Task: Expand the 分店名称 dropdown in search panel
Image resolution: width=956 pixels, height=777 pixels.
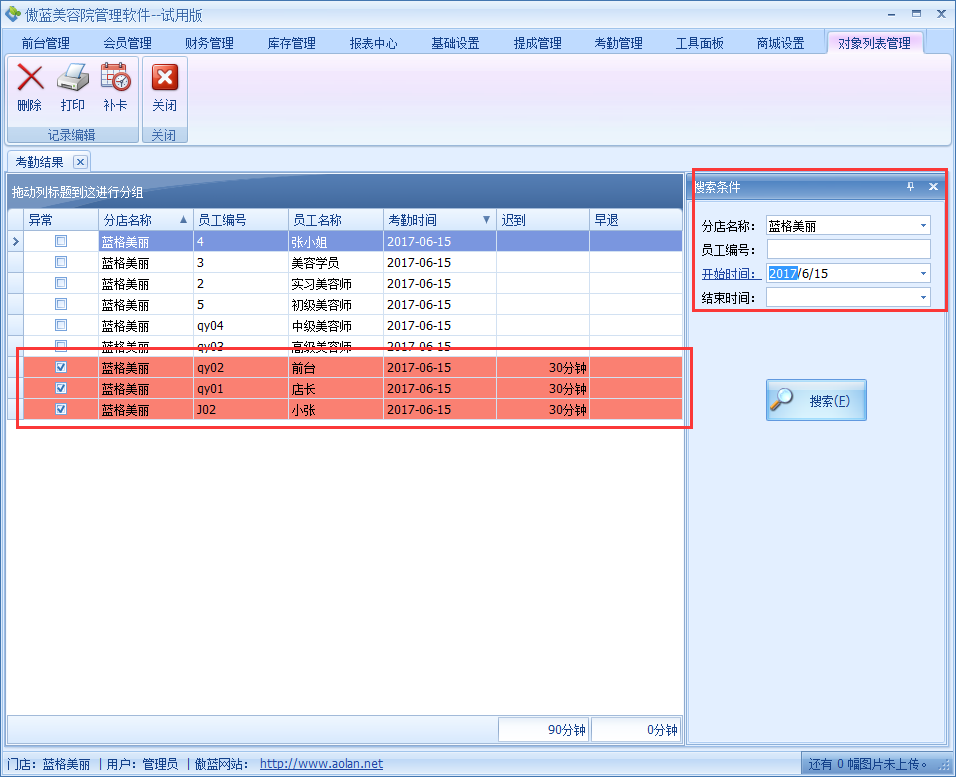Action: 922,226
